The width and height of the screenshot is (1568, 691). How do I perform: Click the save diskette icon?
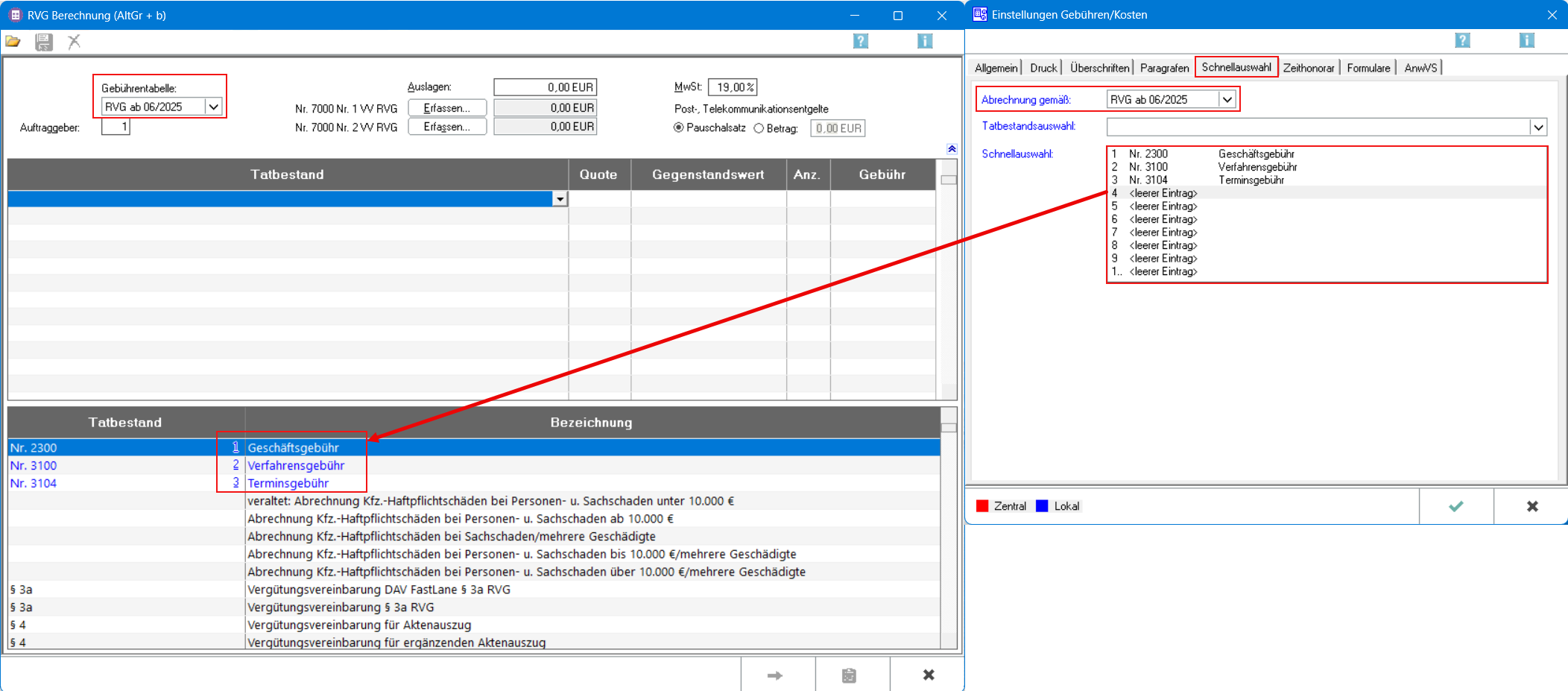click(x=44, y=42)
